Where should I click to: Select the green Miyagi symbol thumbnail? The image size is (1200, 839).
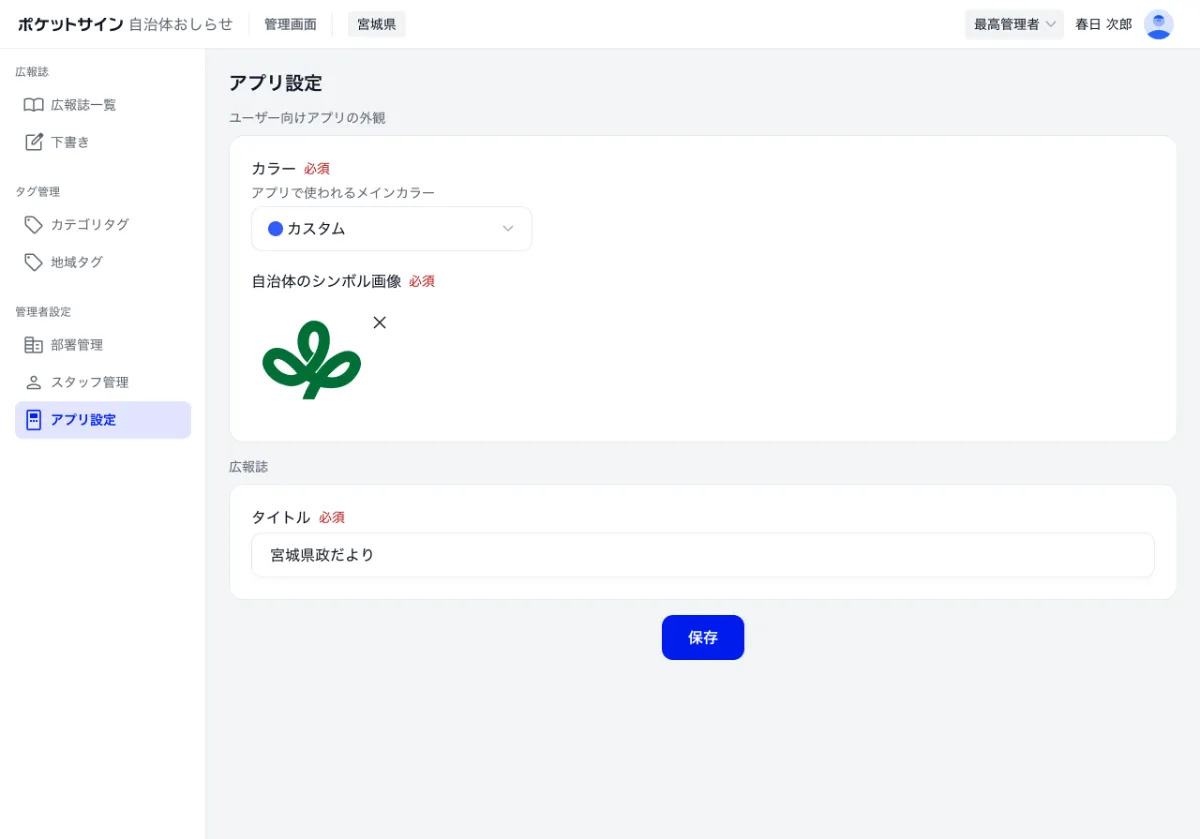point(312,362)
